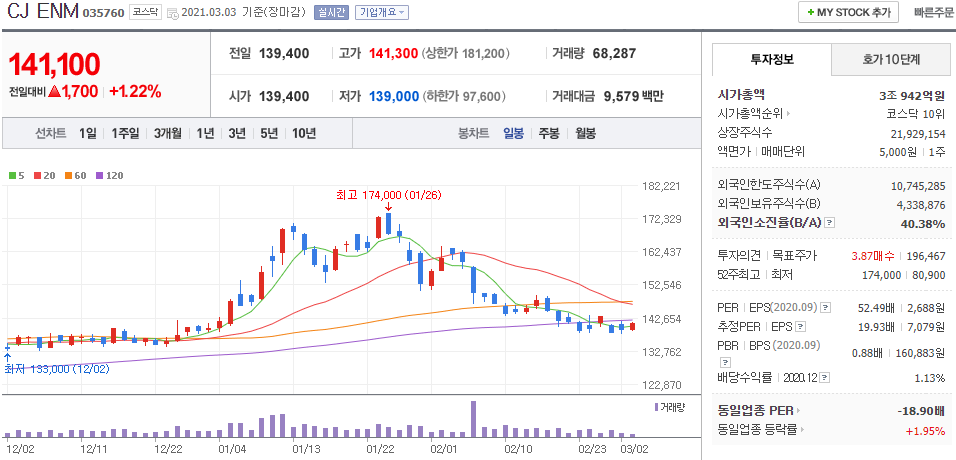Switch to the 호가10단계 tab

(891, 59)
